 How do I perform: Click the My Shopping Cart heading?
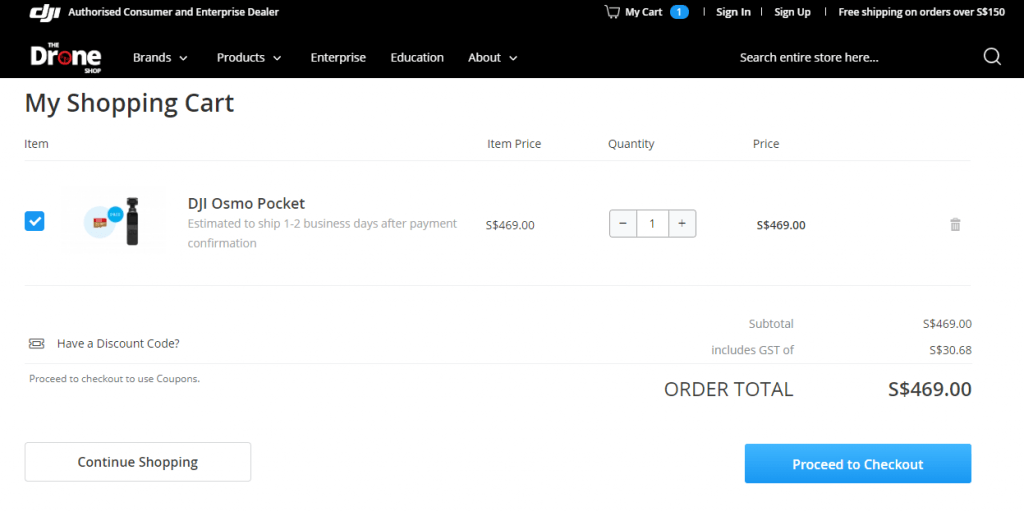tap(129, 104)
